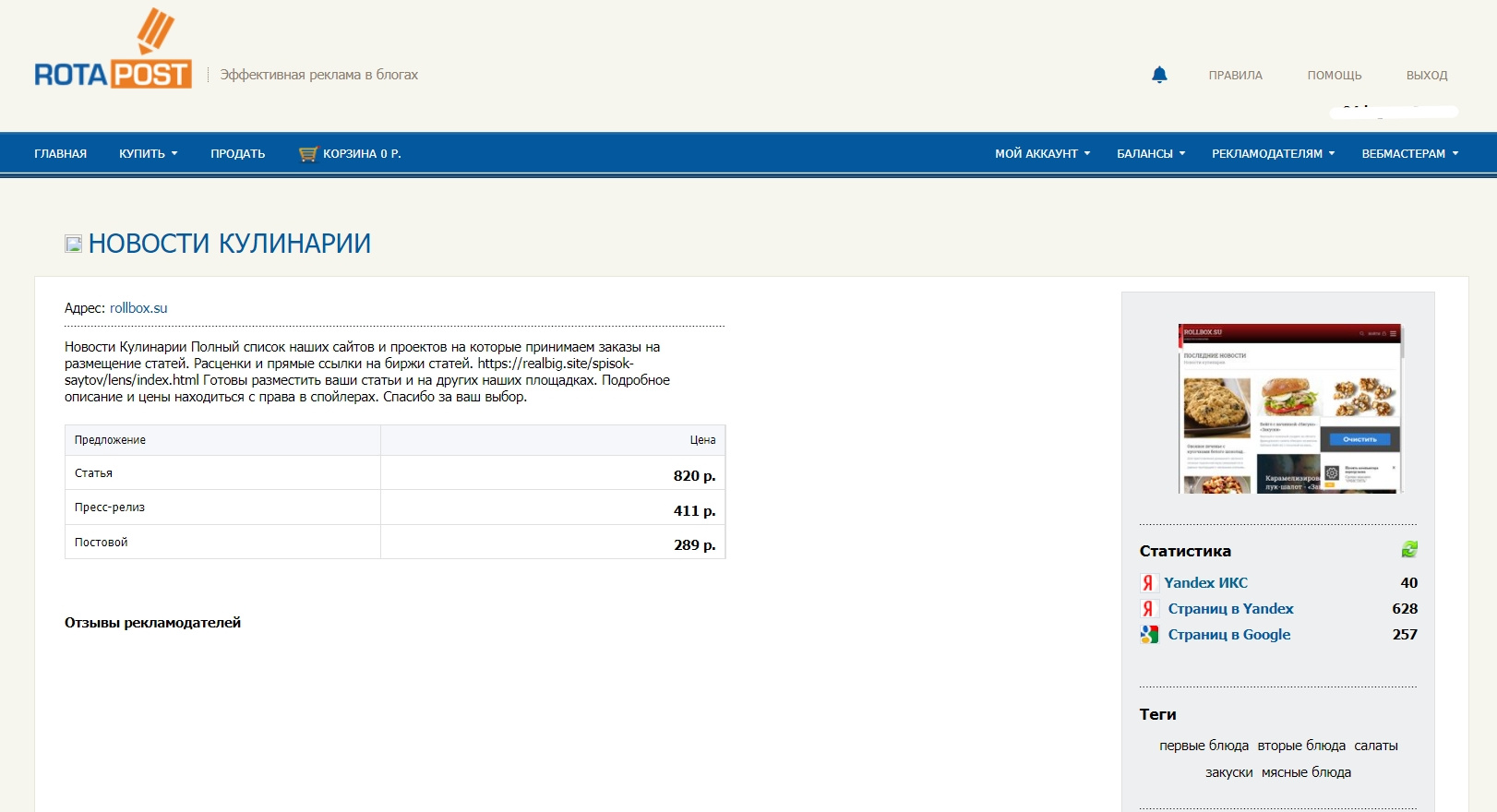Click the Страниц в Google link

(1229, 635)
